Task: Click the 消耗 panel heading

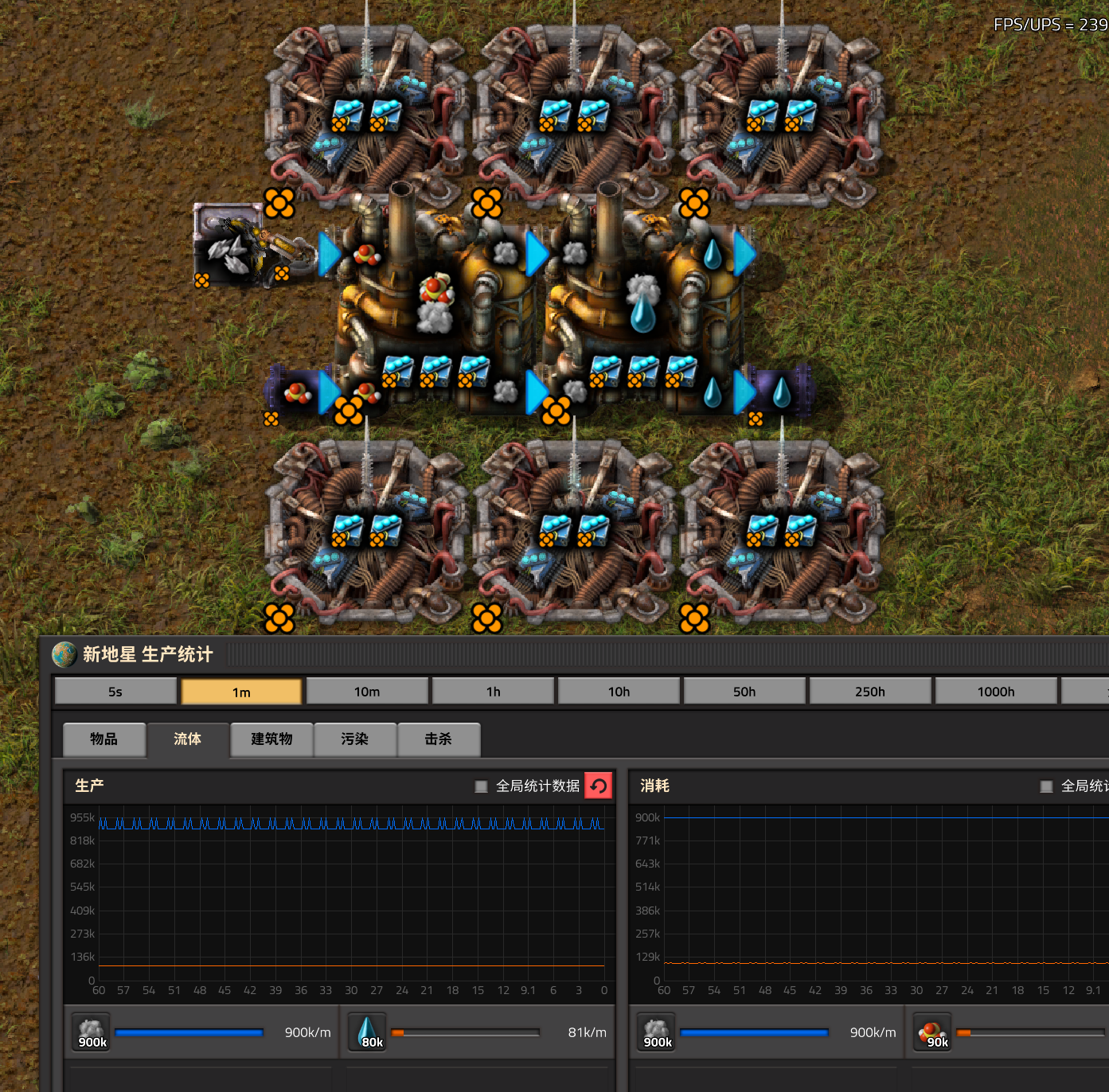Action: 654,786
